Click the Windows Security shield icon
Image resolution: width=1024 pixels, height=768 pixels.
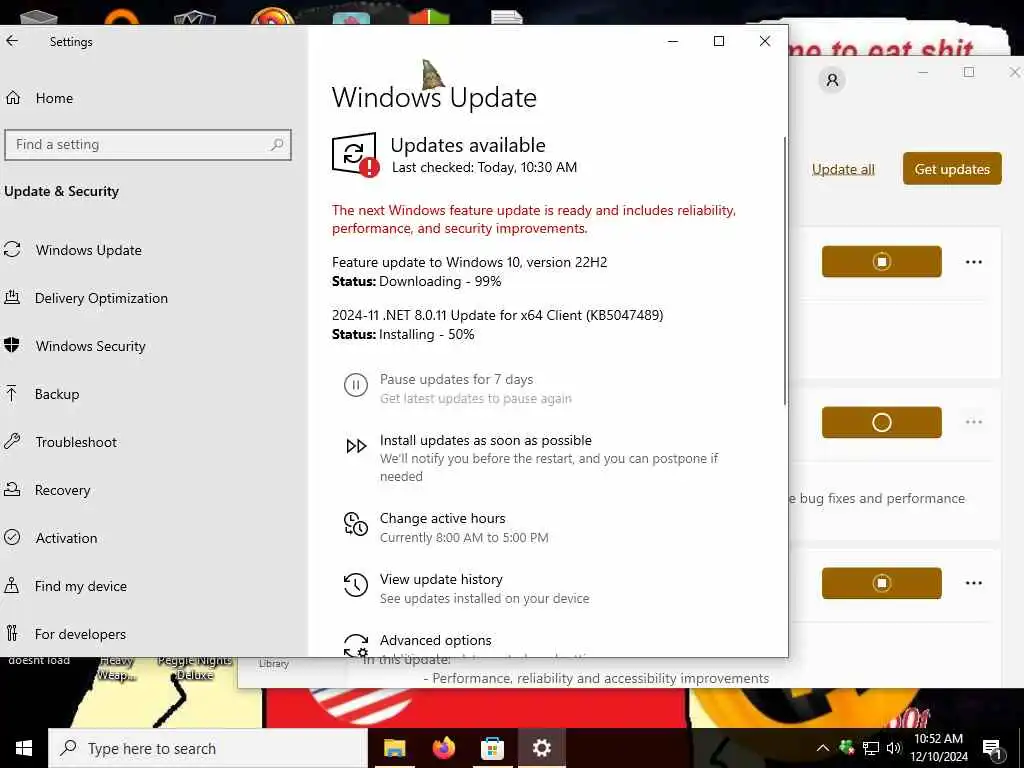(x=12, y=345)
